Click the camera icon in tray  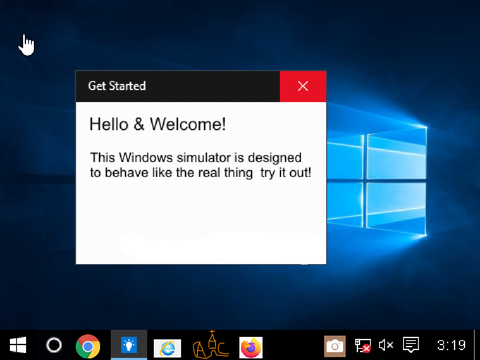[x=335, y=346]
